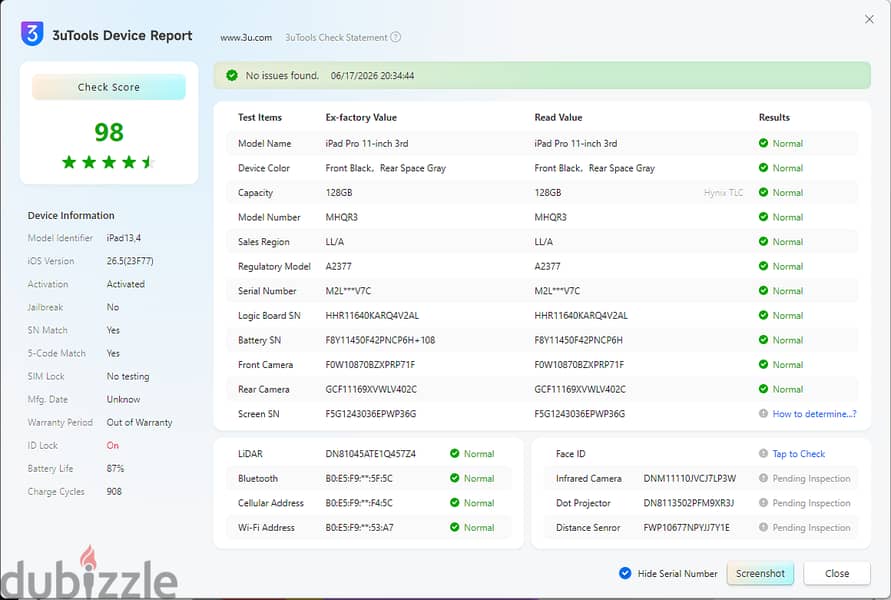Click Logic Board SN Normal icon

coord(764,315)
